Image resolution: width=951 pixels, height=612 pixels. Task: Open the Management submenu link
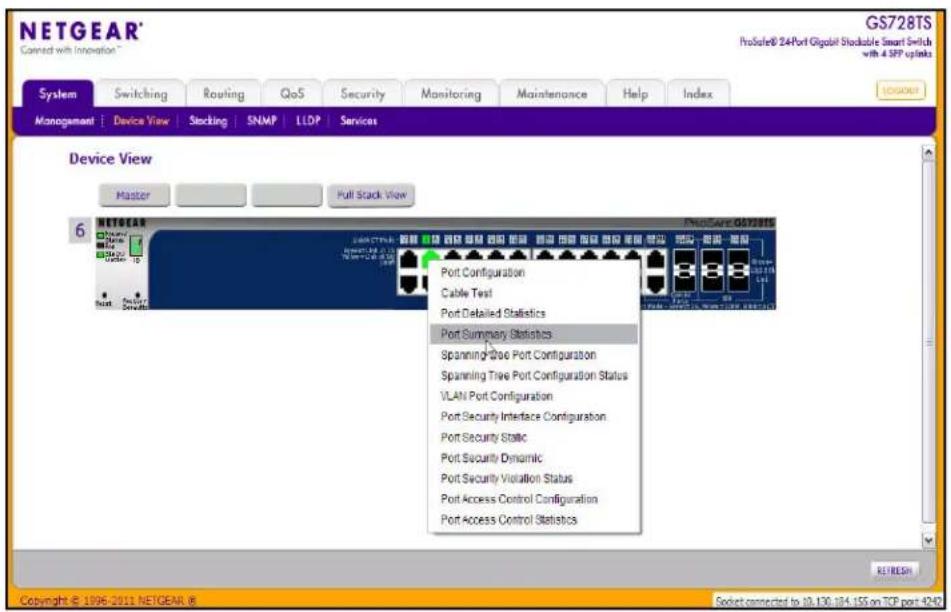(64, 121)
